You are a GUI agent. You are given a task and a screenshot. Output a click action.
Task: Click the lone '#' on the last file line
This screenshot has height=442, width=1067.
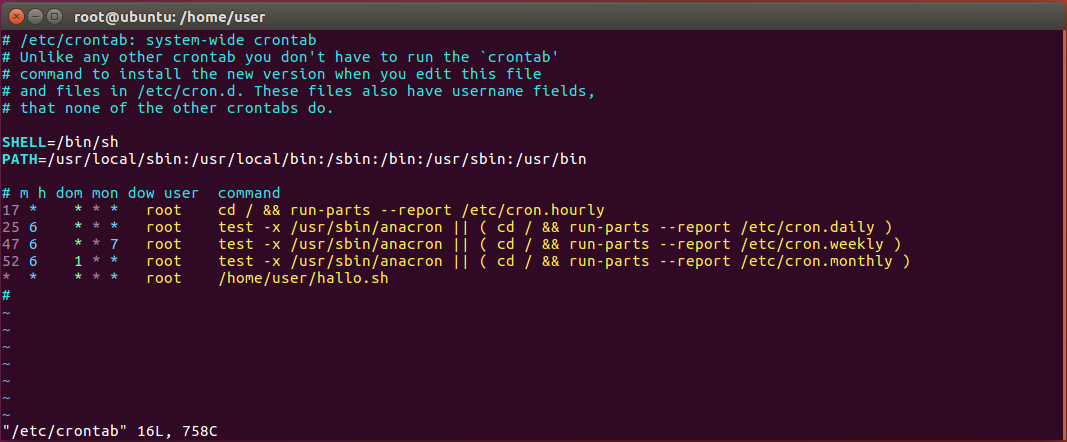point(6,295)
